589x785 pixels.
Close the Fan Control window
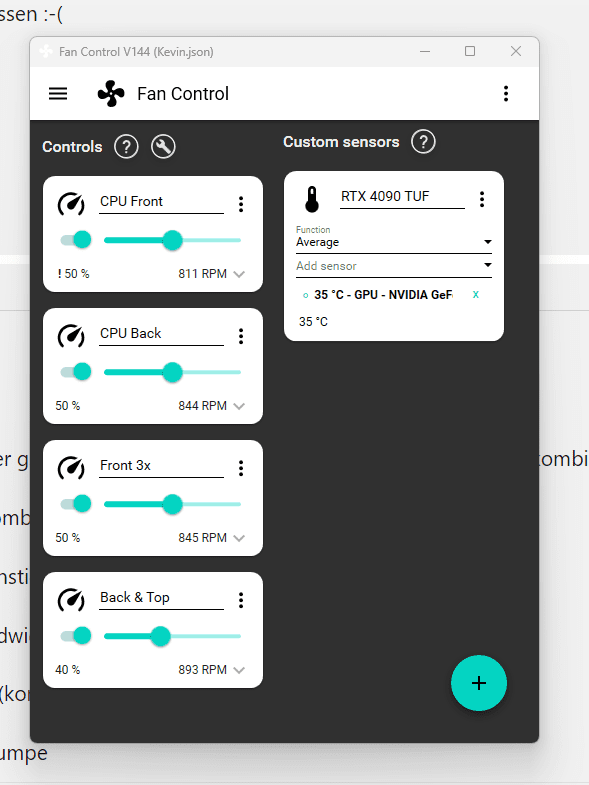coord(516,52)
